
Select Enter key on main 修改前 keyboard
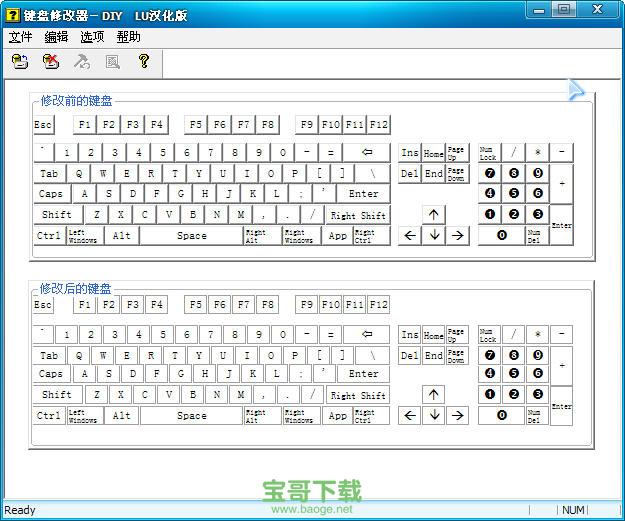364,194
